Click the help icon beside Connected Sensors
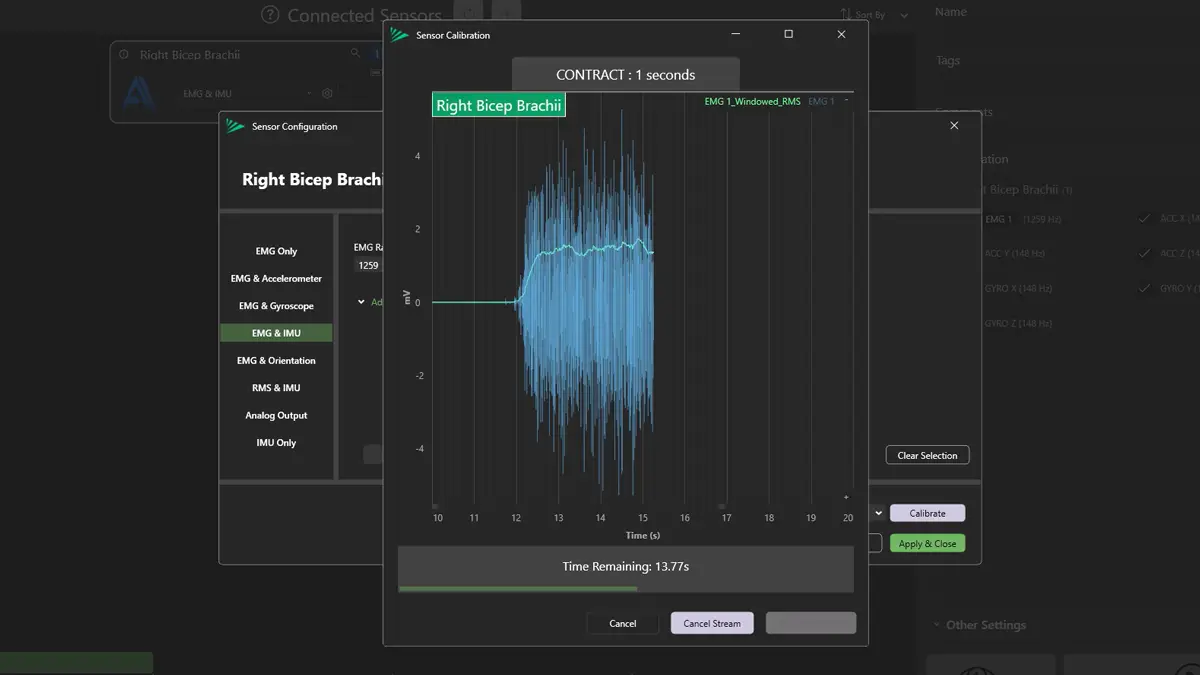Image resolution: width=1200 pixels, height=675 pixels. [270, 15]
